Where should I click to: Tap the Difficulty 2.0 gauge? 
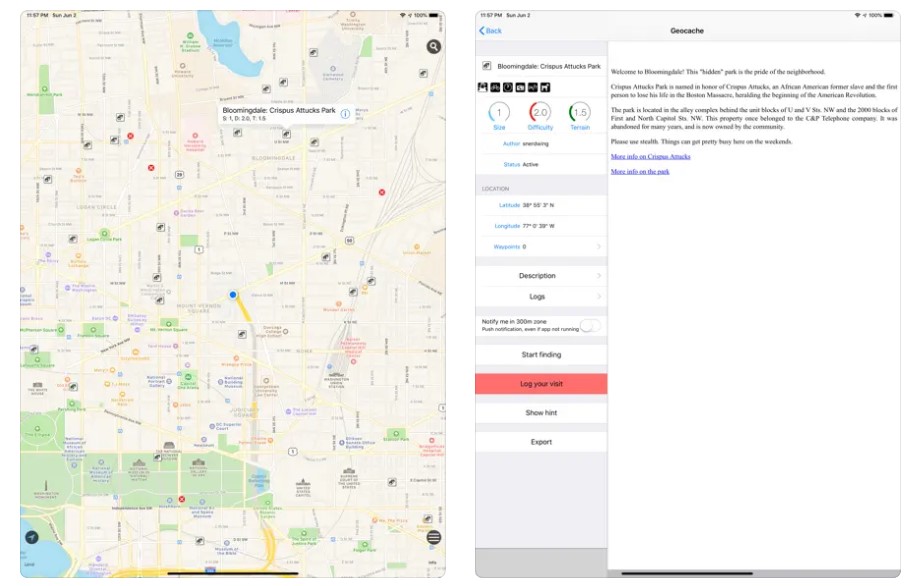tap(540, 113)
